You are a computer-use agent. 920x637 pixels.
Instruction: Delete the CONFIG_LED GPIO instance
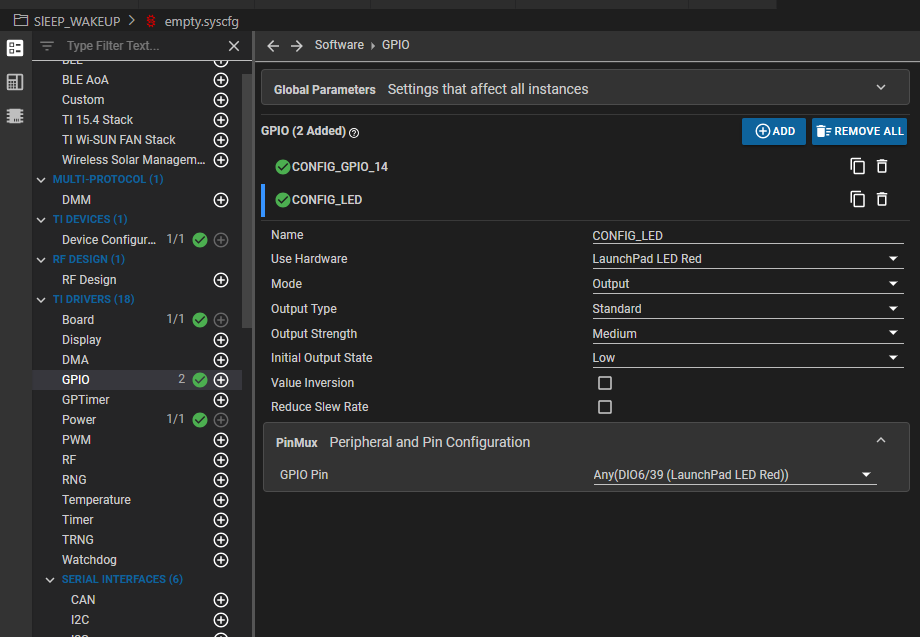click(882, 199)
